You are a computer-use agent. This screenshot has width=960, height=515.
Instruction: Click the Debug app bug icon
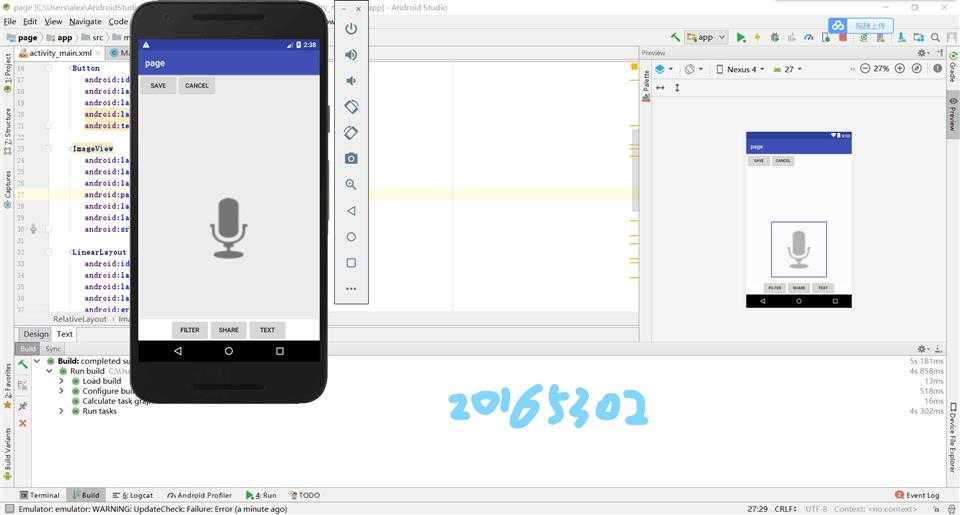click(774, 37)
